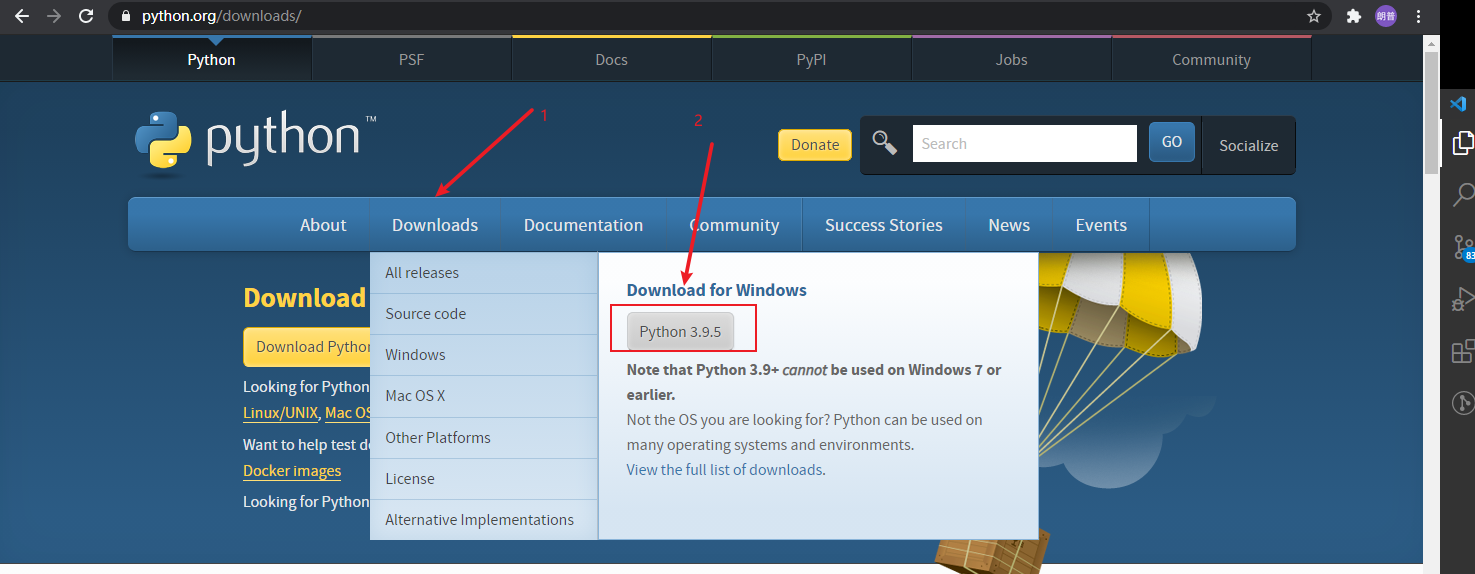This screenshot has height=574, width=1475.
Task: Open Chrome's three-dot menu
Action: click(x=1418, y=16)
